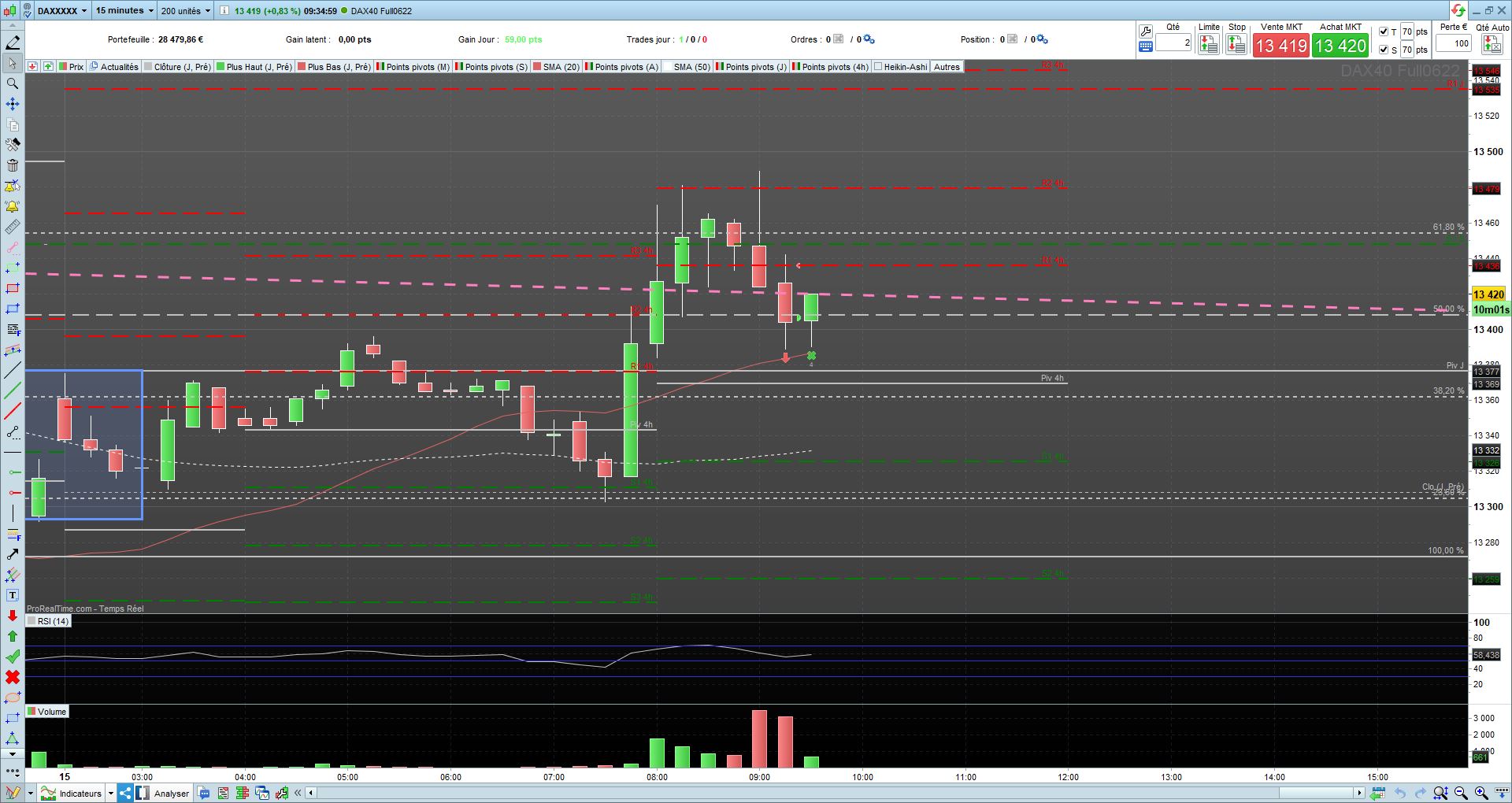Image resolution: width=1512 pixels, height=803 pixels.
Task: Toggle the T target checkbox
Action: pos(1384,31)
